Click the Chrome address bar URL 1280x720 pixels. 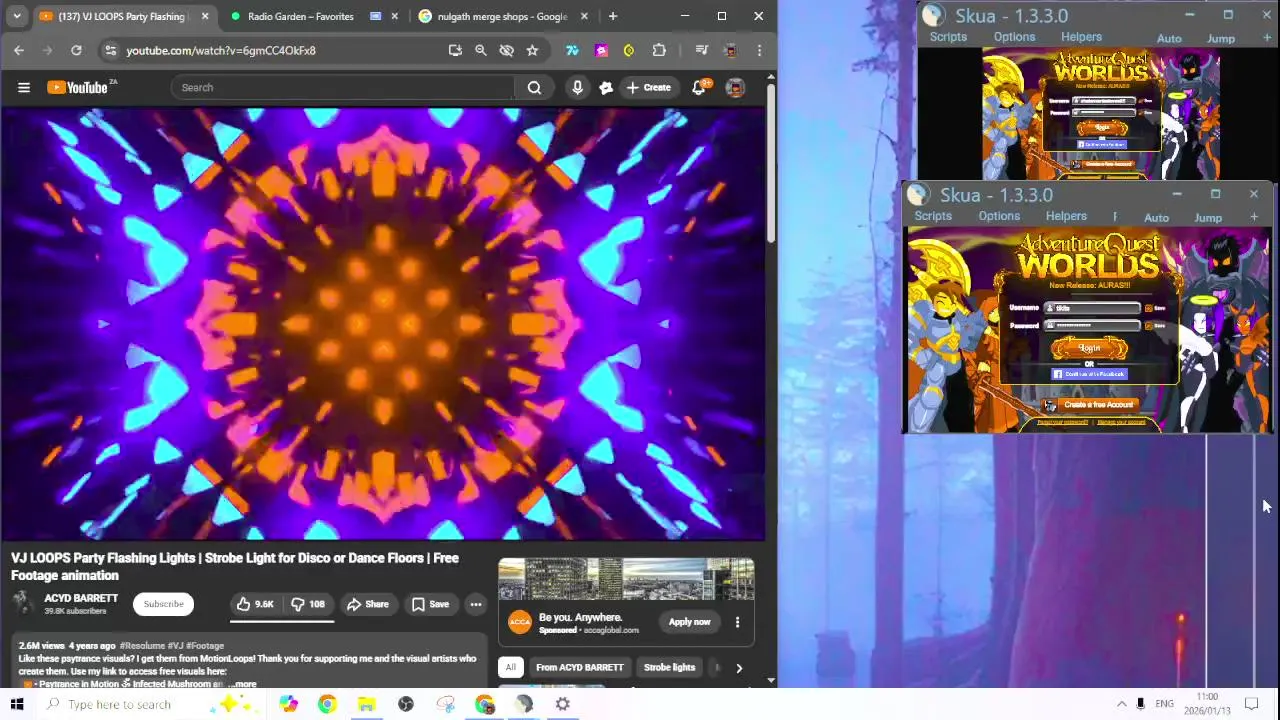click(221, 50)
